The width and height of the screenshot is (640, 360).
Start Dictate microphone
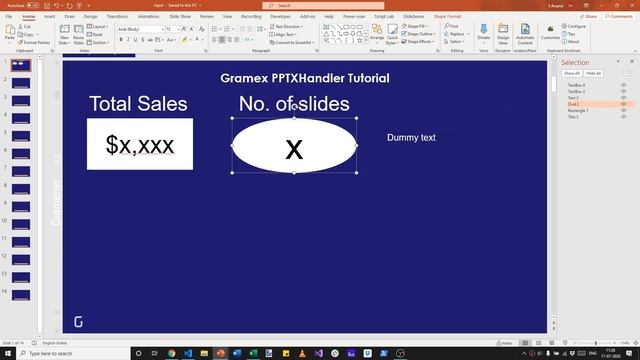point(484,31)
